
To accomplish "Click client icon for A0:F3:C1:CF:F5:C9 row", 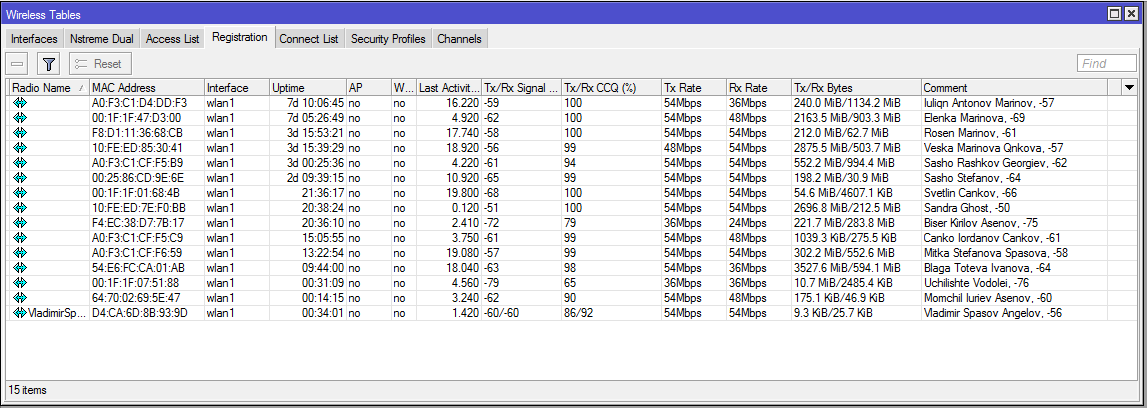I will [19, 238].
